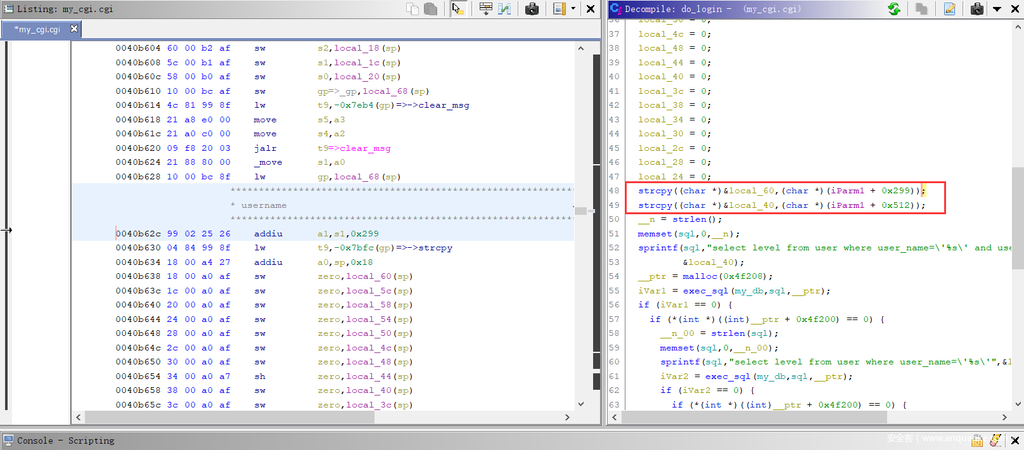Open the Decompile panel dropdown menu
The image size is (1024, 450).
(996, 9)
